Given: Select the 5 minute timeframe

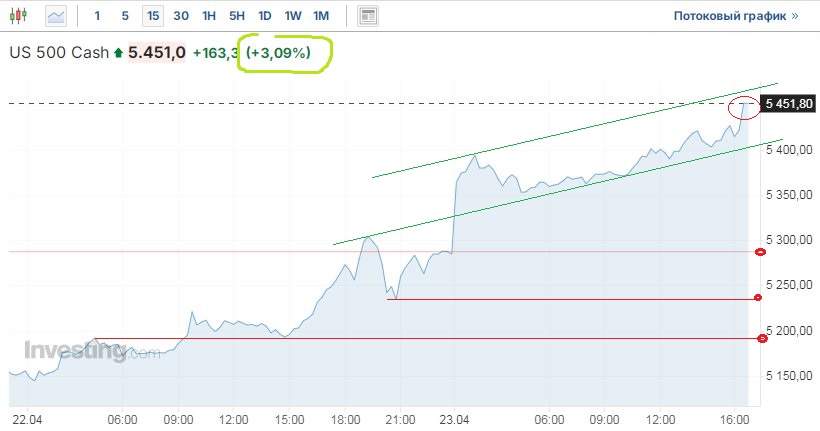Looking at the screenshot, I should coord(124,16).
